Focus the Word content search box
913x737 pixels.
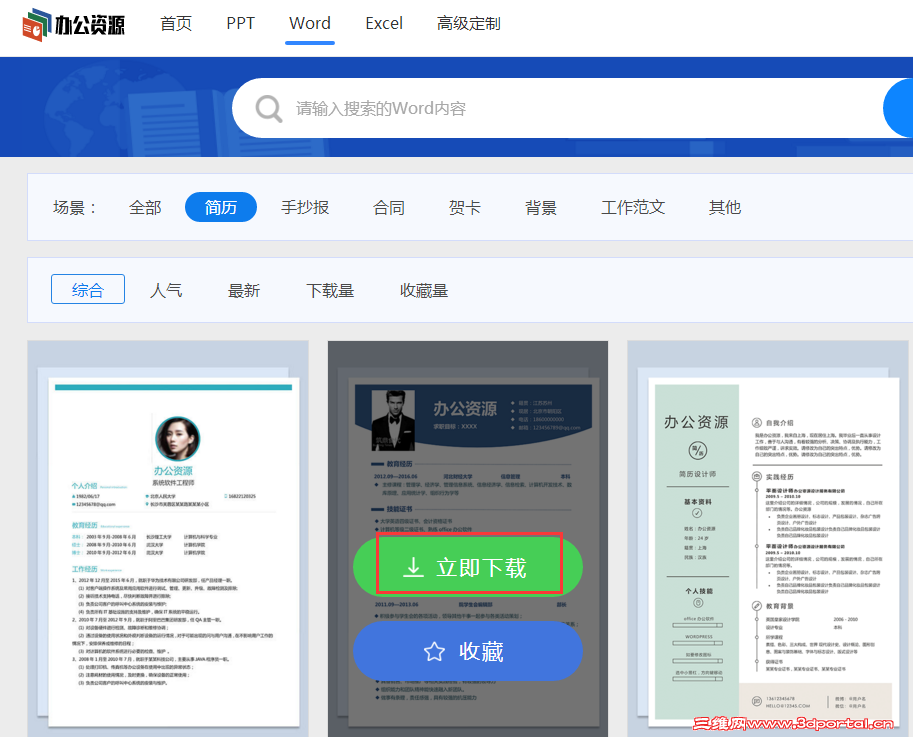tap(559, 108)
